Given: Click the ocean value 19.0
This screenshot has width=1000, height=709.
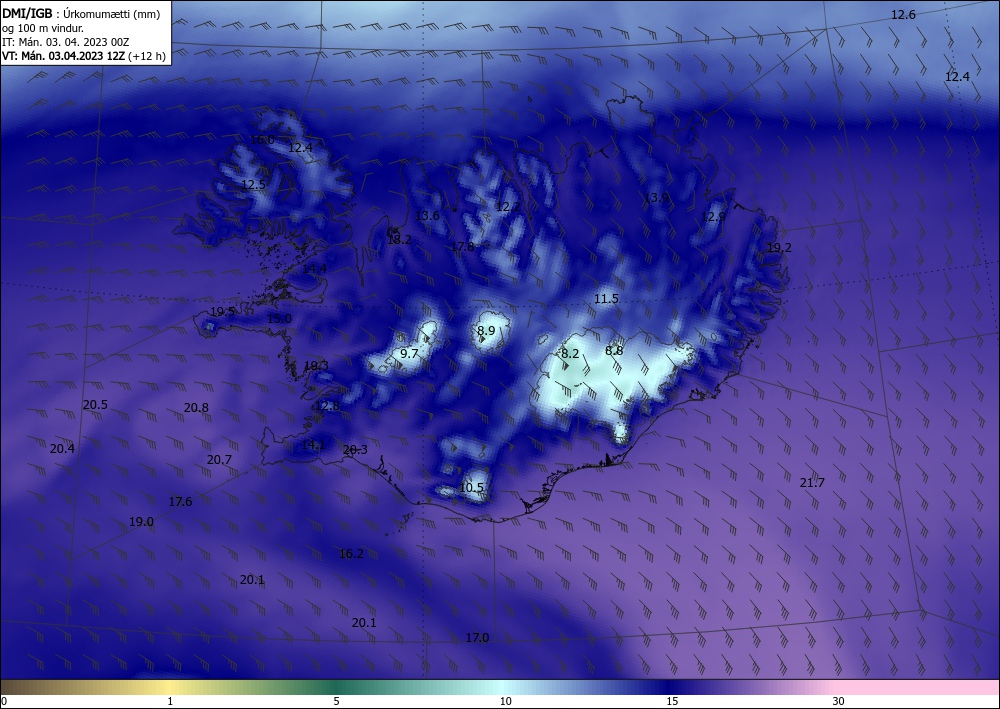Looking at the screenshot, I should [x=142, y=522].
